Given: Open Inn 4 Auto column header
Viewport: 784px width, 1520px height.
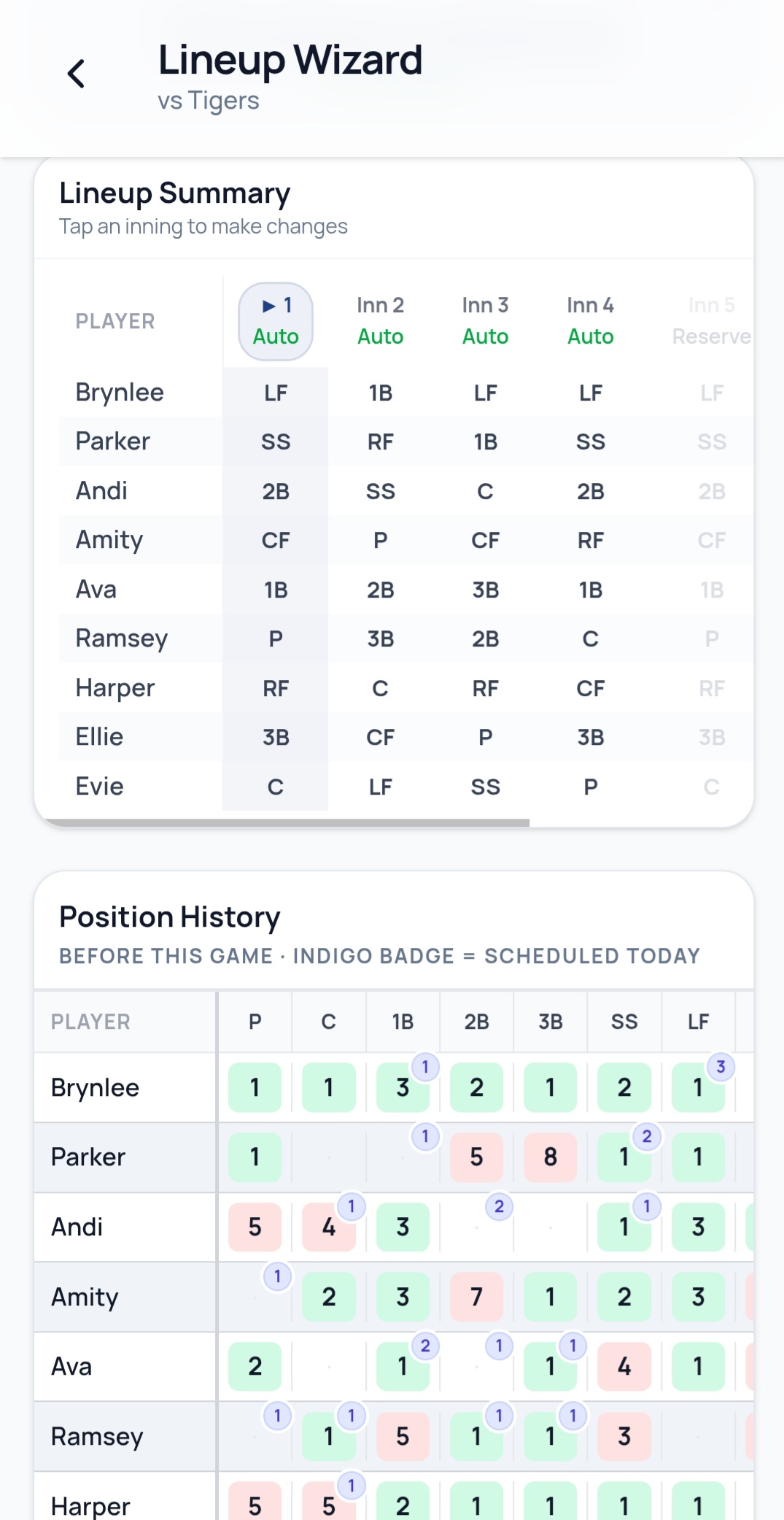Looking at the screenshot, I should [590, 321].
